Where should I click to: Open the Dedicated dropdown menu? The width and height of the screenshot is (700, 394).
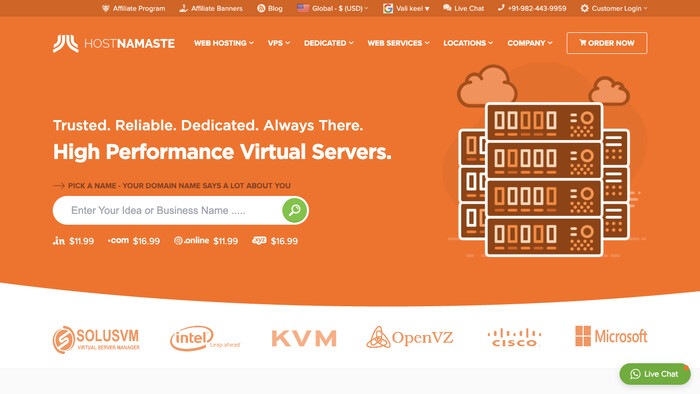[329, 43]
